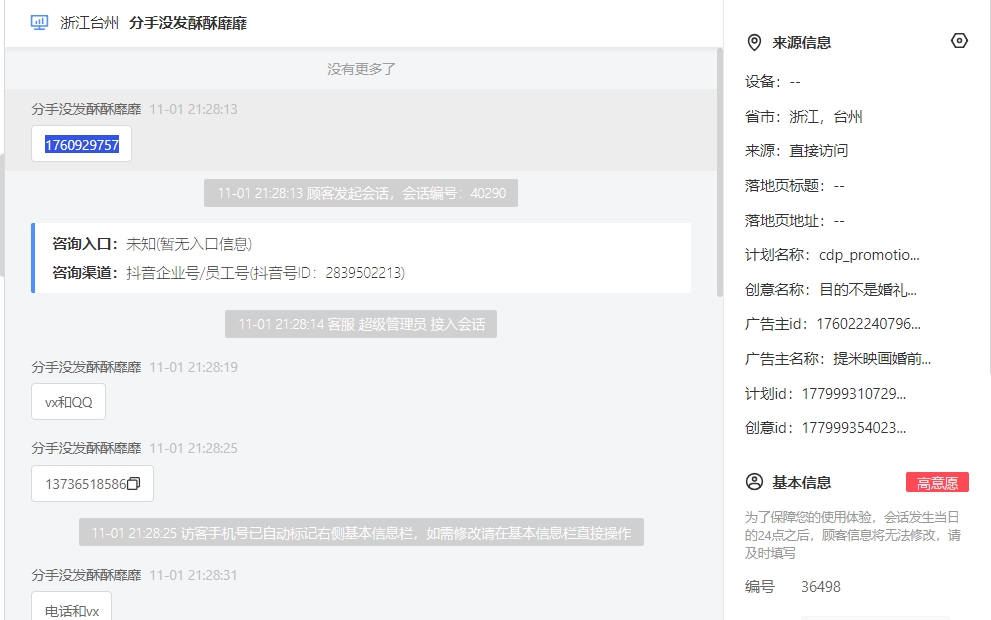Click notice 客服 超级管理员 接入会话
Viewport: 991px width, 620px height.
(361, 324)
